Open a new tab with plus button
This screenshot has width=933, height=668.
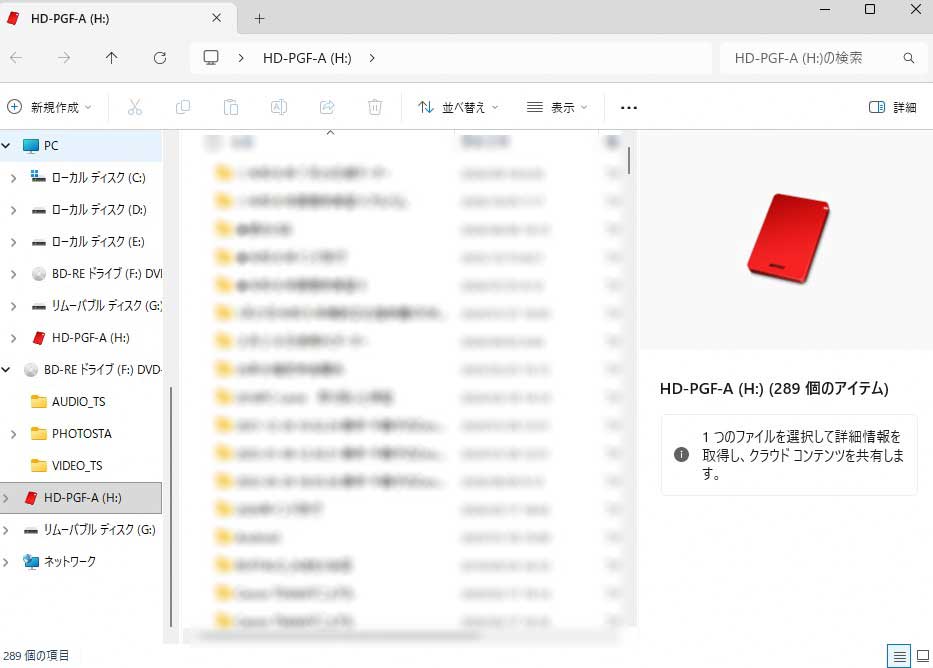click(x=259, y=18)
